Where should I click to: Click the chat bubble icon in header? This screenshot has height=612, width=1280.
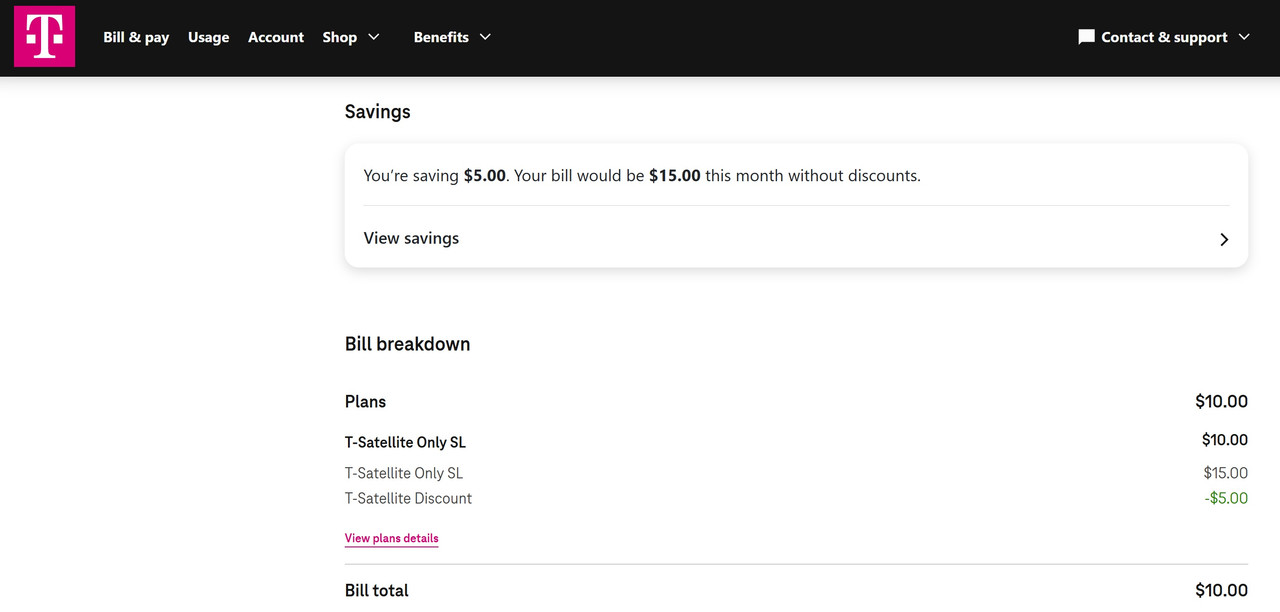pyautogui.click(x=1086, y=37)
